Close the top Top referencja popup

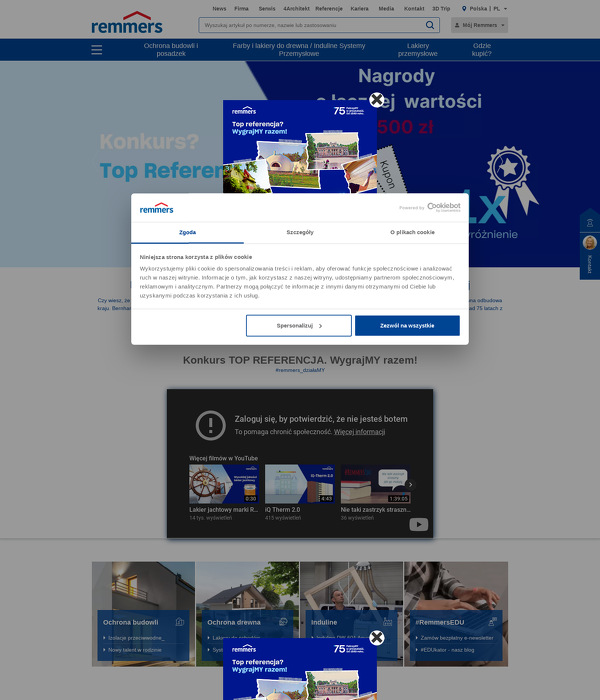[377, 100]
